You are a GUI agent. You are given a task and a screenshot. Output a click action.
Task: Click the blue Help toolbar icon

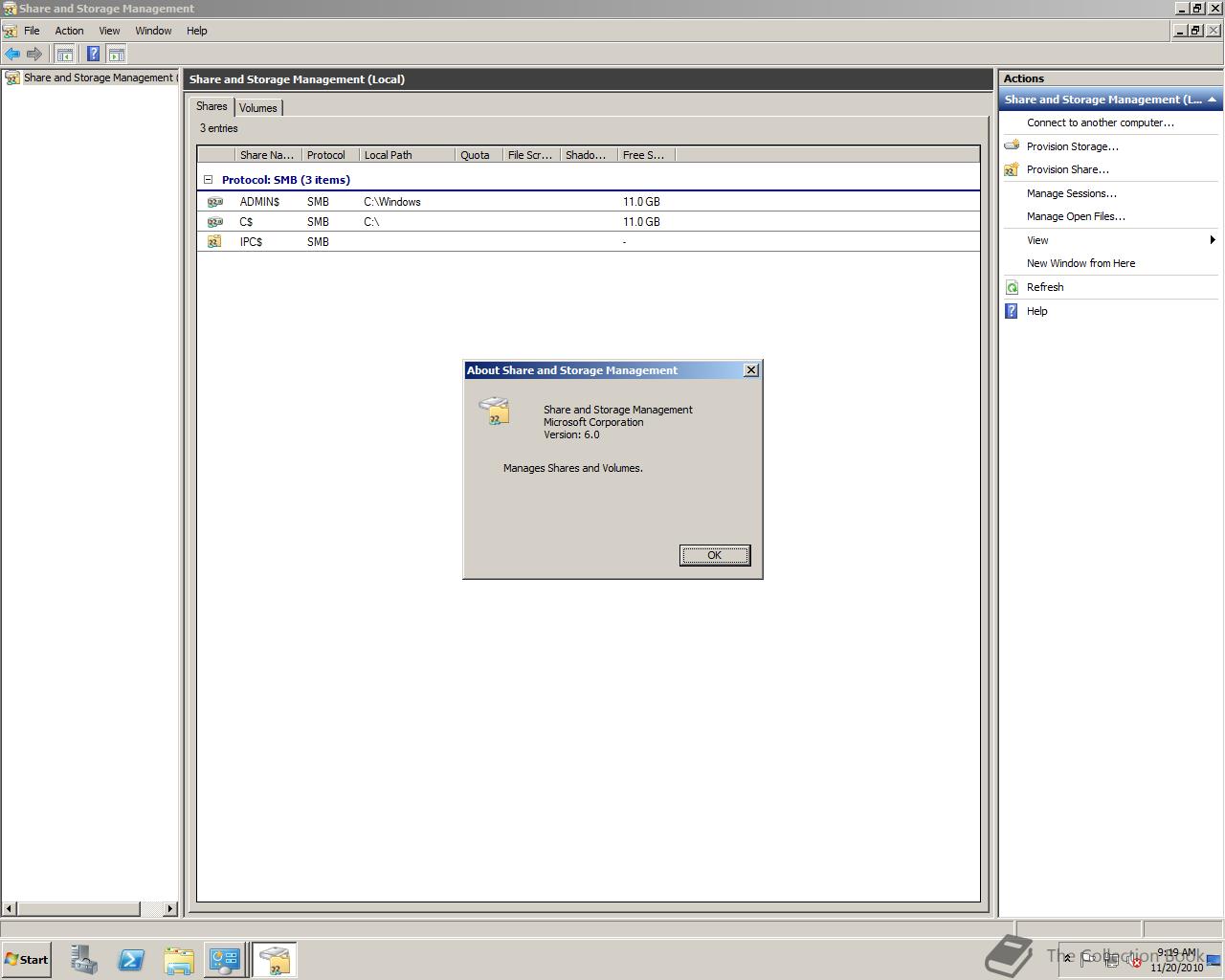(93, 55)
